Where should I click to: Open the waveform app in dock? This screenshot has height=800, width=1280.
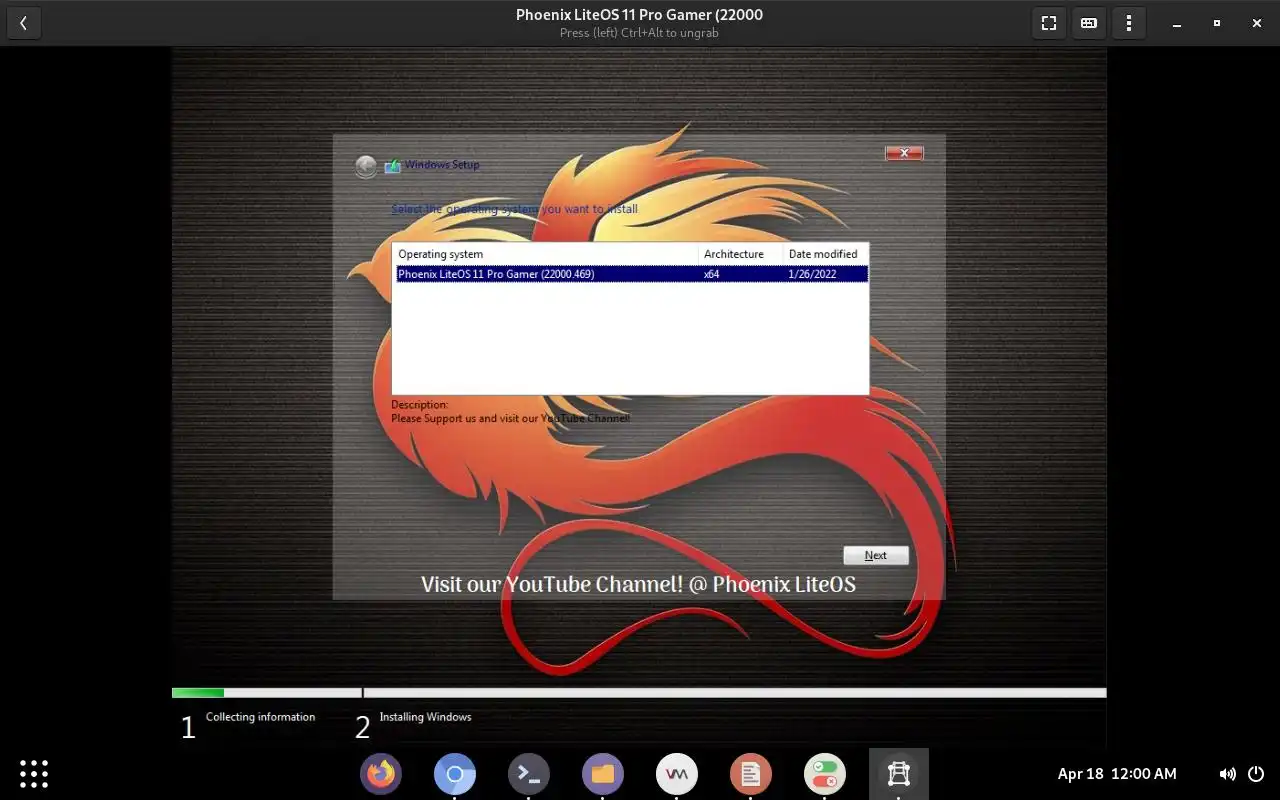pos(677,774)
